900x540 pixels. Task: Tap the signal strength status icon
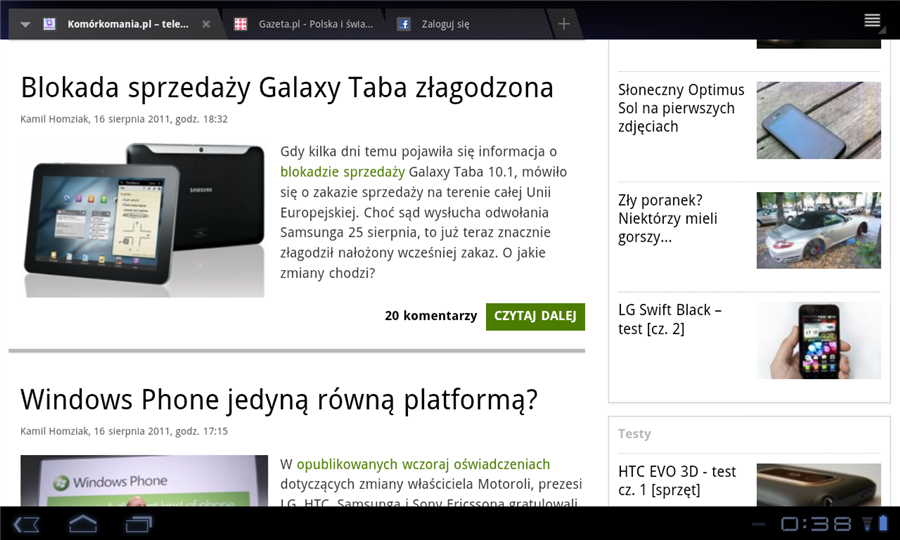pos(867,523)
